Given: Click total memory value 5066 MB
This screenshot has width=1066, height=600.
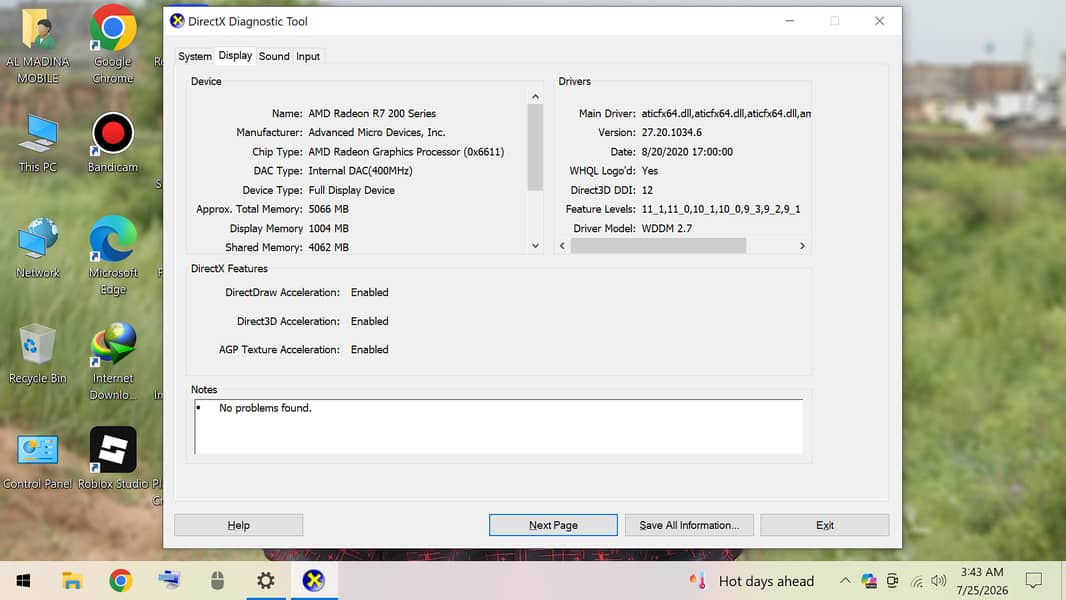Looking at the screenshot, I should point(328,209).
